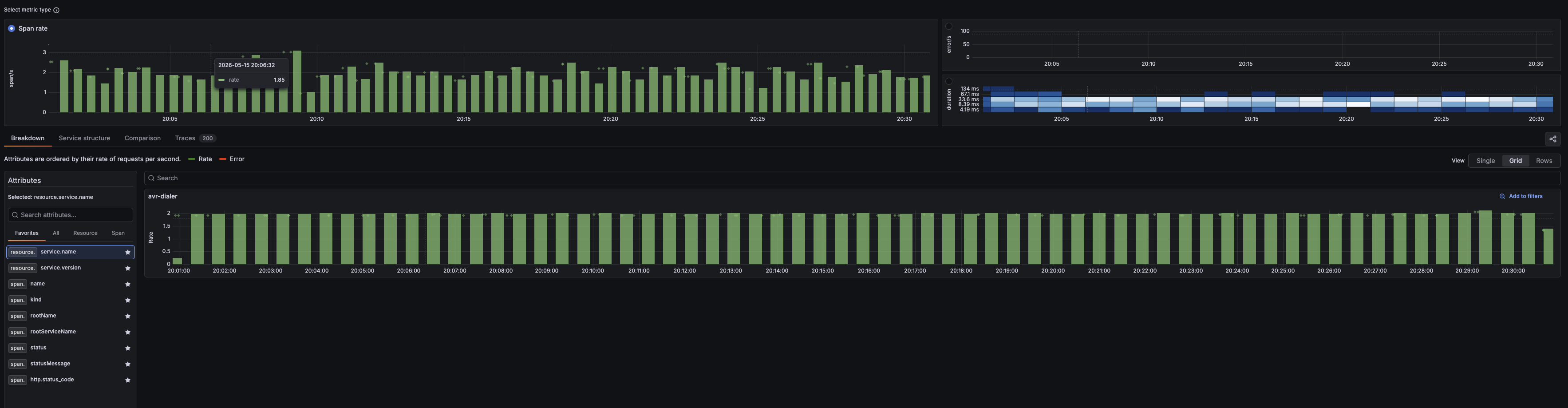Image resolution: width=1568 pixels, height=408 pixels.
Task: Select the span http.status_code attribute
Action: click(71, 380)
